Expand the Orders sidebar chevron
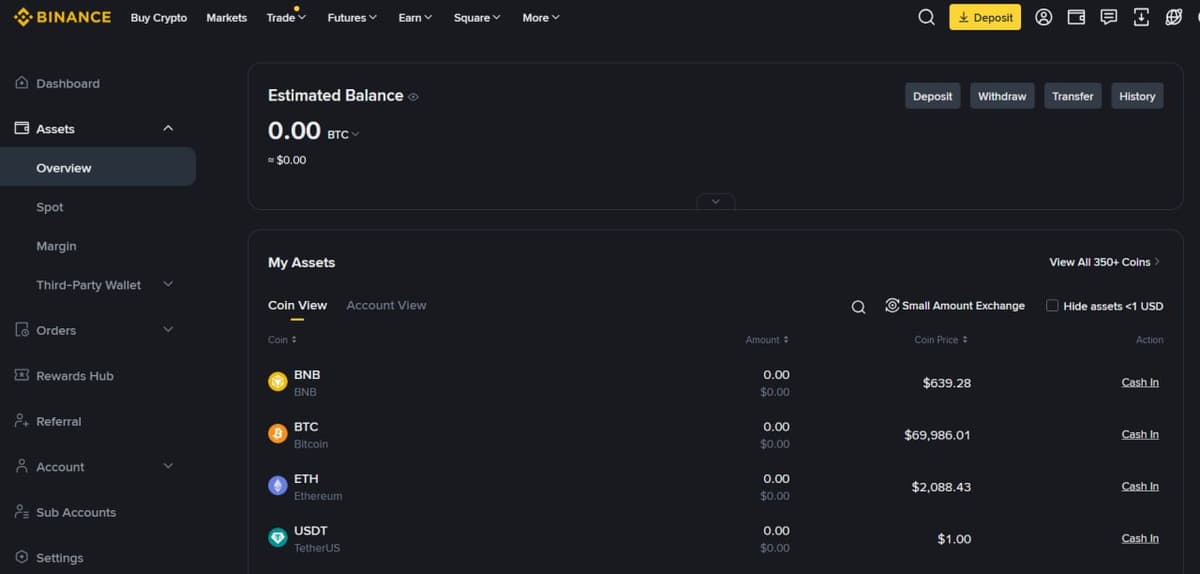This screenshot has height=574, width=1200. (168, 329)
